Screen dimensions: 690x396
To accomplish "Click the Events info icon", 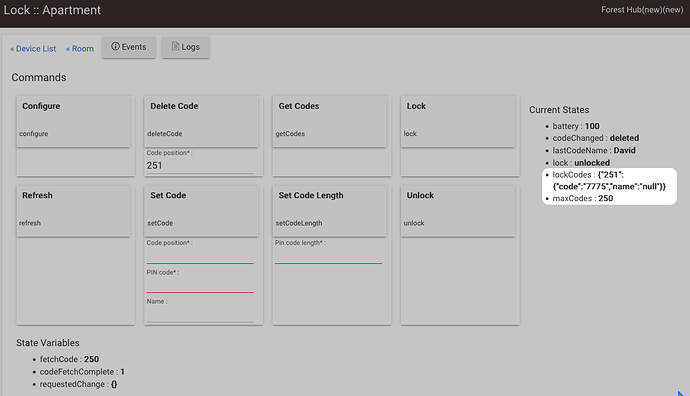I will tap(115, 46).
